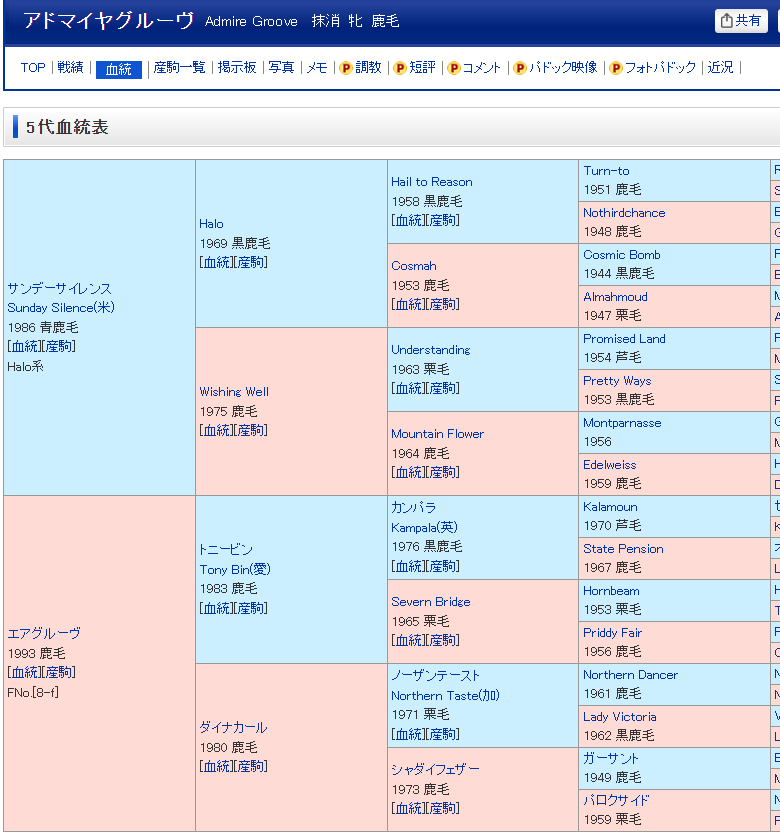
Task: Open the 近況 tab
Action: coord(720,68)
